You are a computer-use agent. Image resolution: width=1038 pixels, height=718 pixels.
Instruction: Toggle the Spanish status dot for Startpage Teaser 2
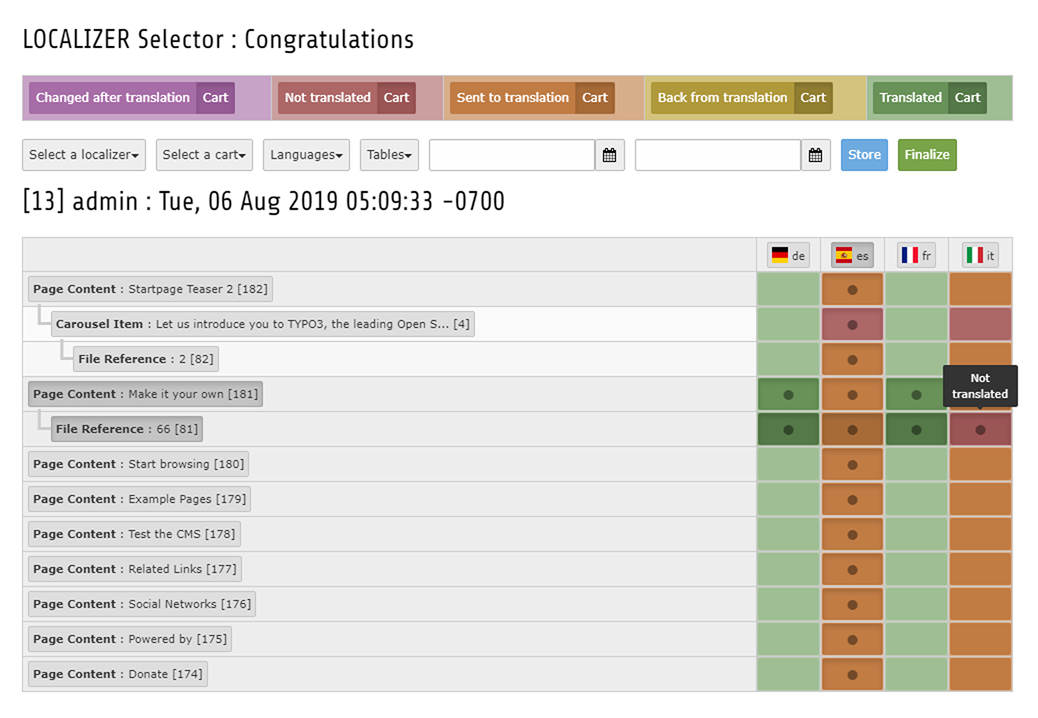pos(851,288)
